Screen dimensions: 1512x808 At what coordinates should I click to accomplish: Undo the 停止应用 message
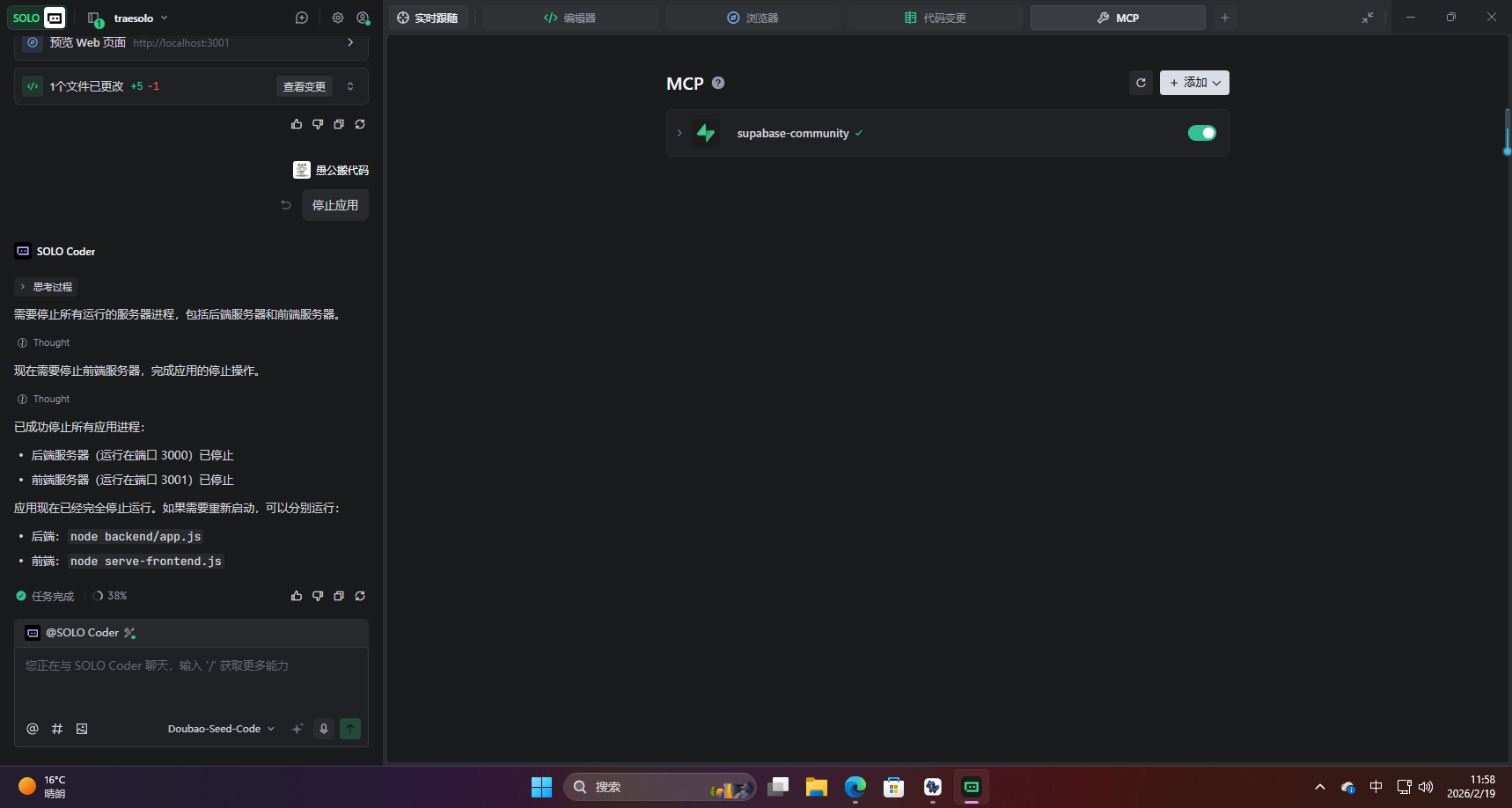286,205
